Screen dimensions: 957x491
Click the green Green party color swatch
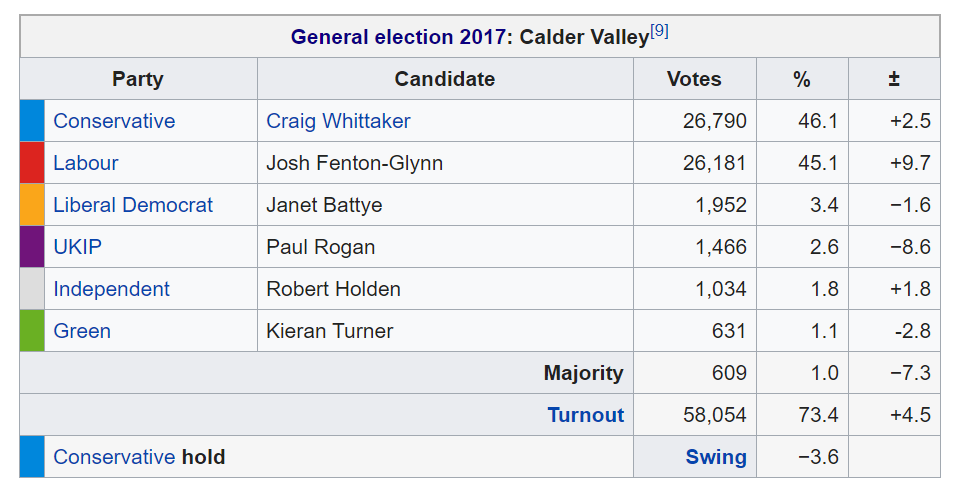pos(32,331)
